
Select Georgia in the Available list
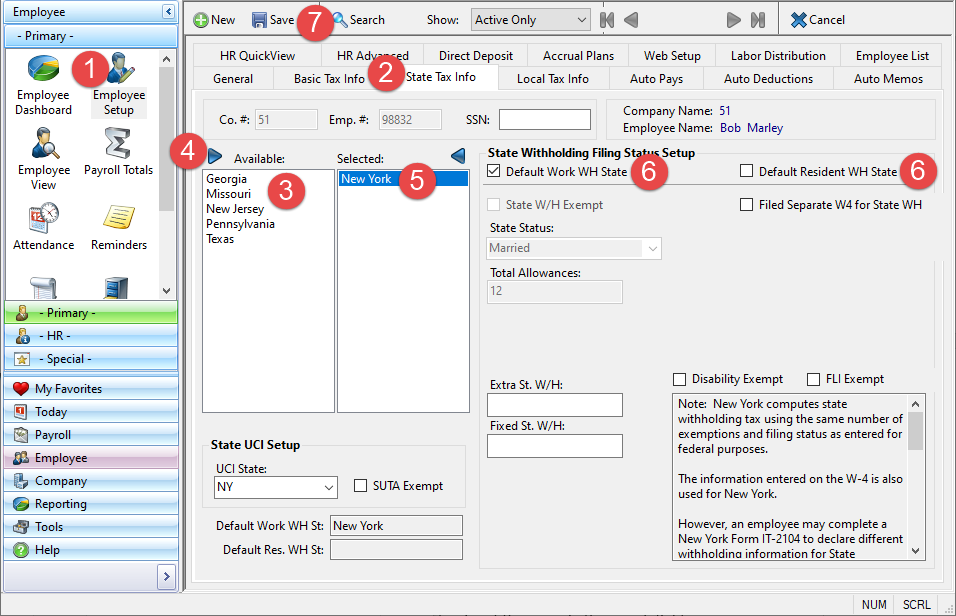226,179
